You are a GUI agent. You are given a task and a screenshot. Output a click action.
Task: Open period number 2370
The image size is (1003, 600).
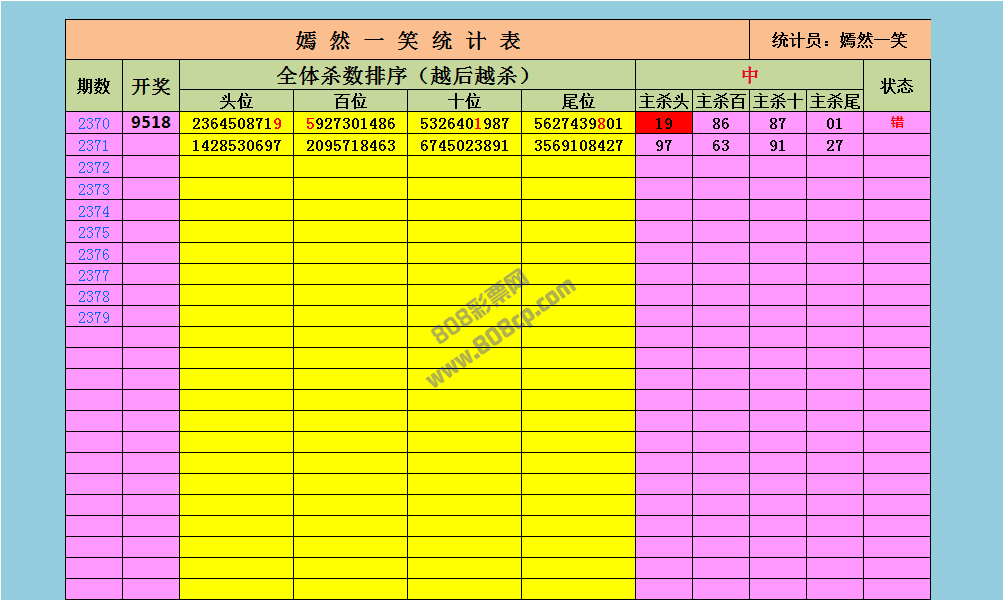(94, 124)
